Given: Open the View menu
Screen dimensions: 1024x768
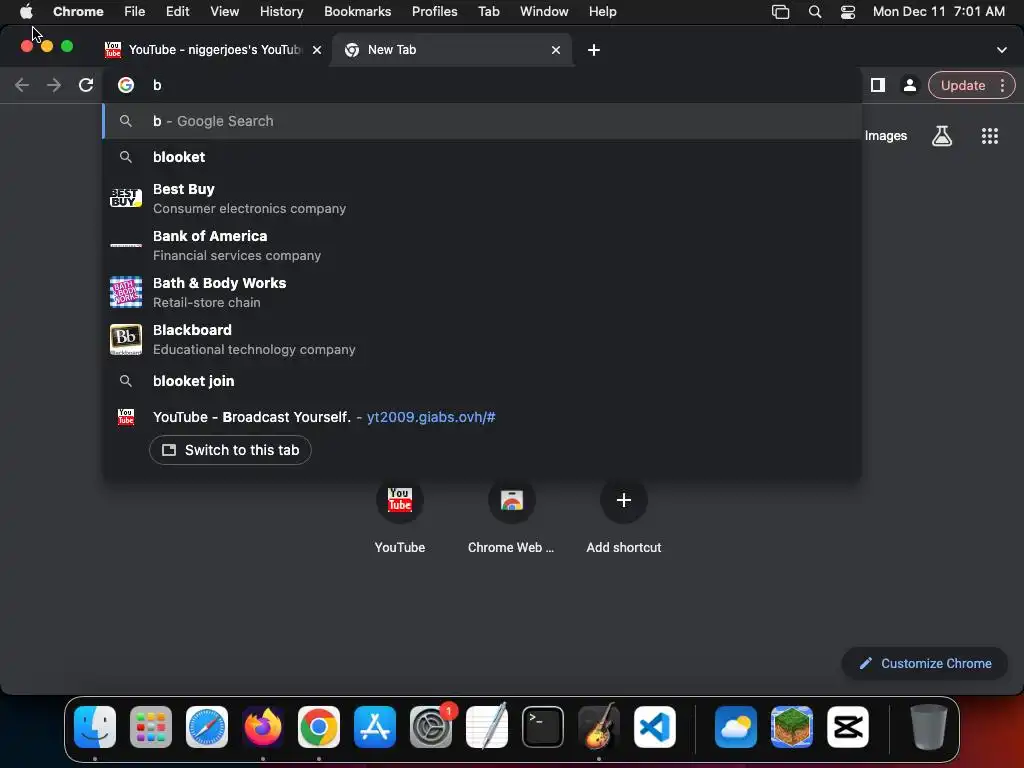Looking at the screenshot, I should [224, 11].
